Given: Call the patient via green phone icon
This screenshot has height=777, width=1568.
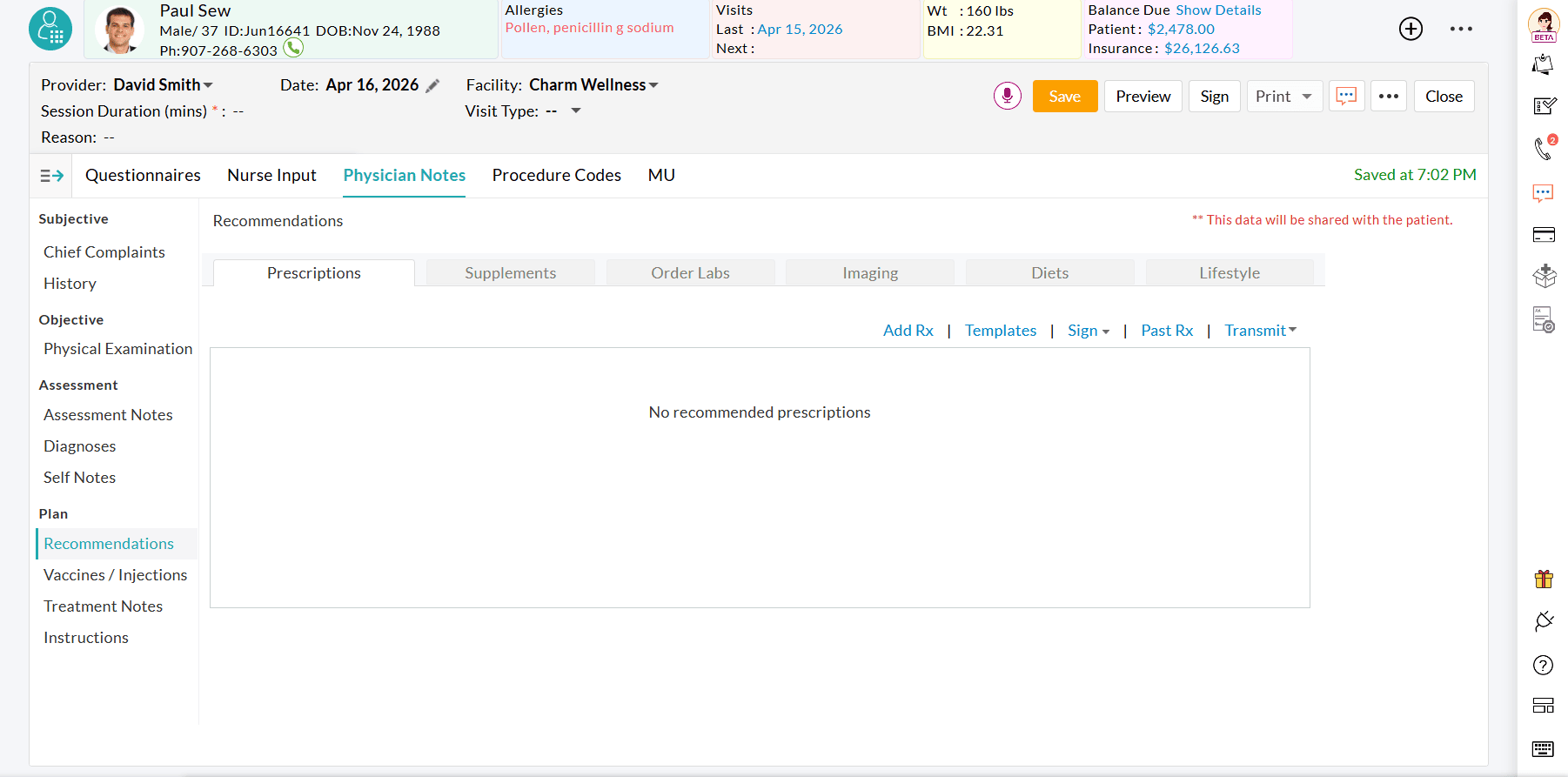Looking at the screenshot, I should coord(293,48).
